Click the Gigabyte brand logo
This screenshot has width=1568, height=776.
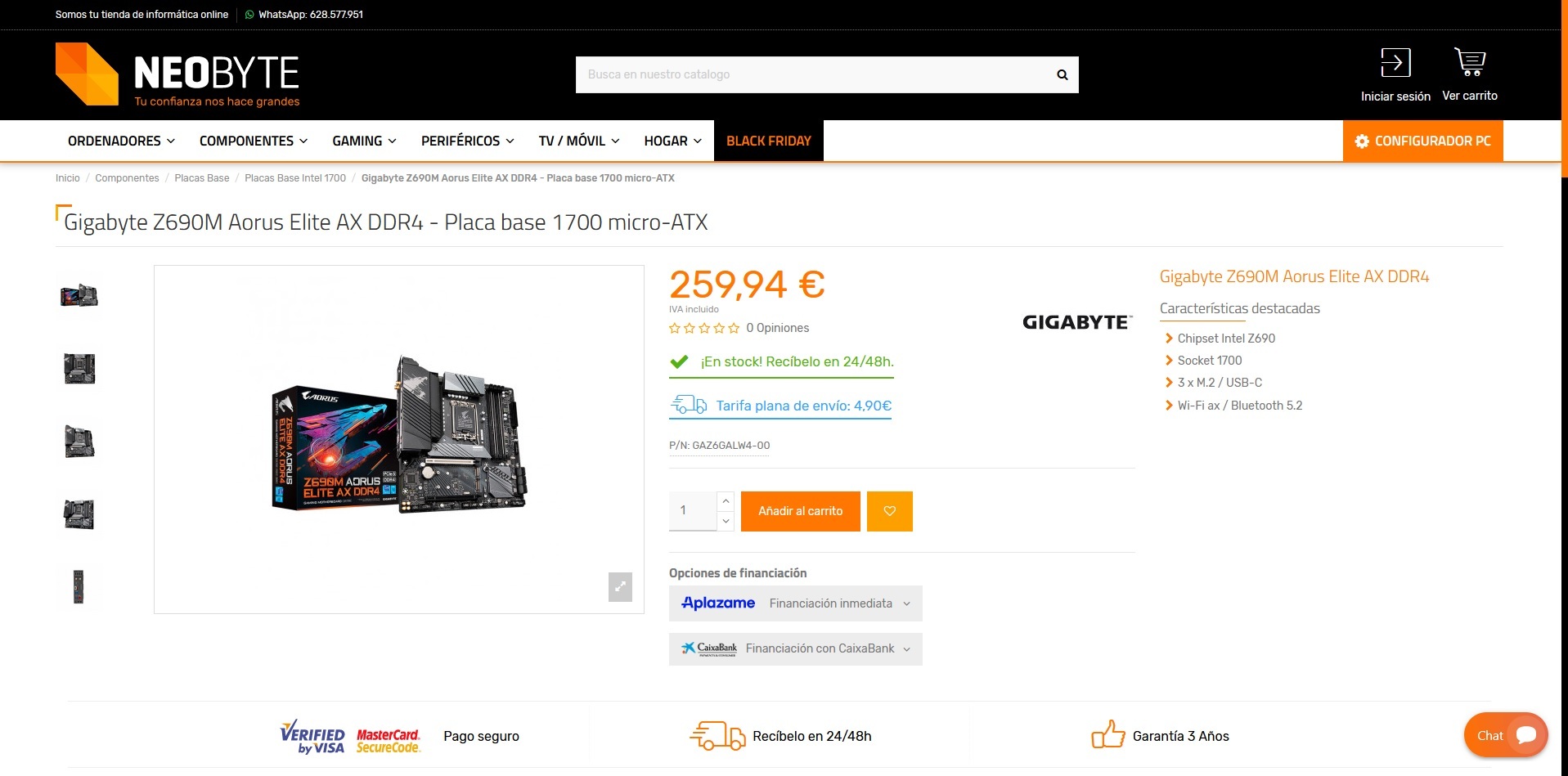(1077, 322)
